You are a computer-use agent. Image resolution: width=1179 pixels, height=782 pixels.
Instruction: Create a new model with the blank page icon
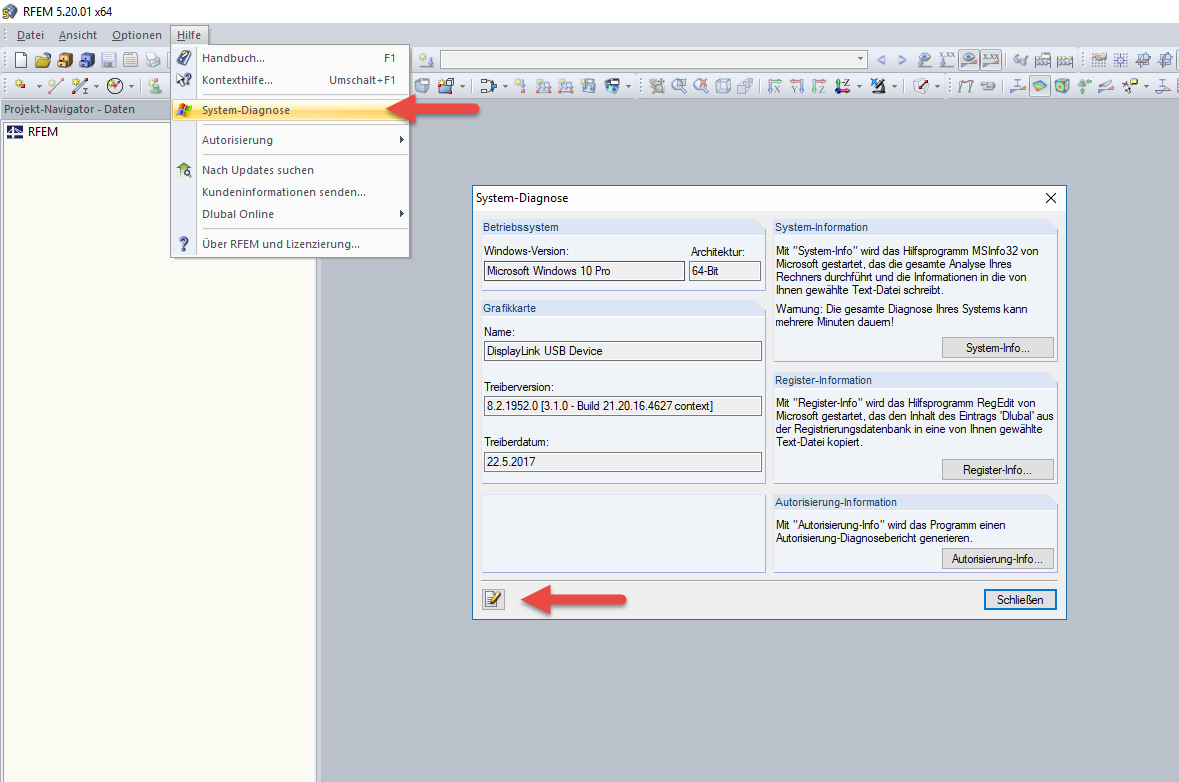[21, 60]
